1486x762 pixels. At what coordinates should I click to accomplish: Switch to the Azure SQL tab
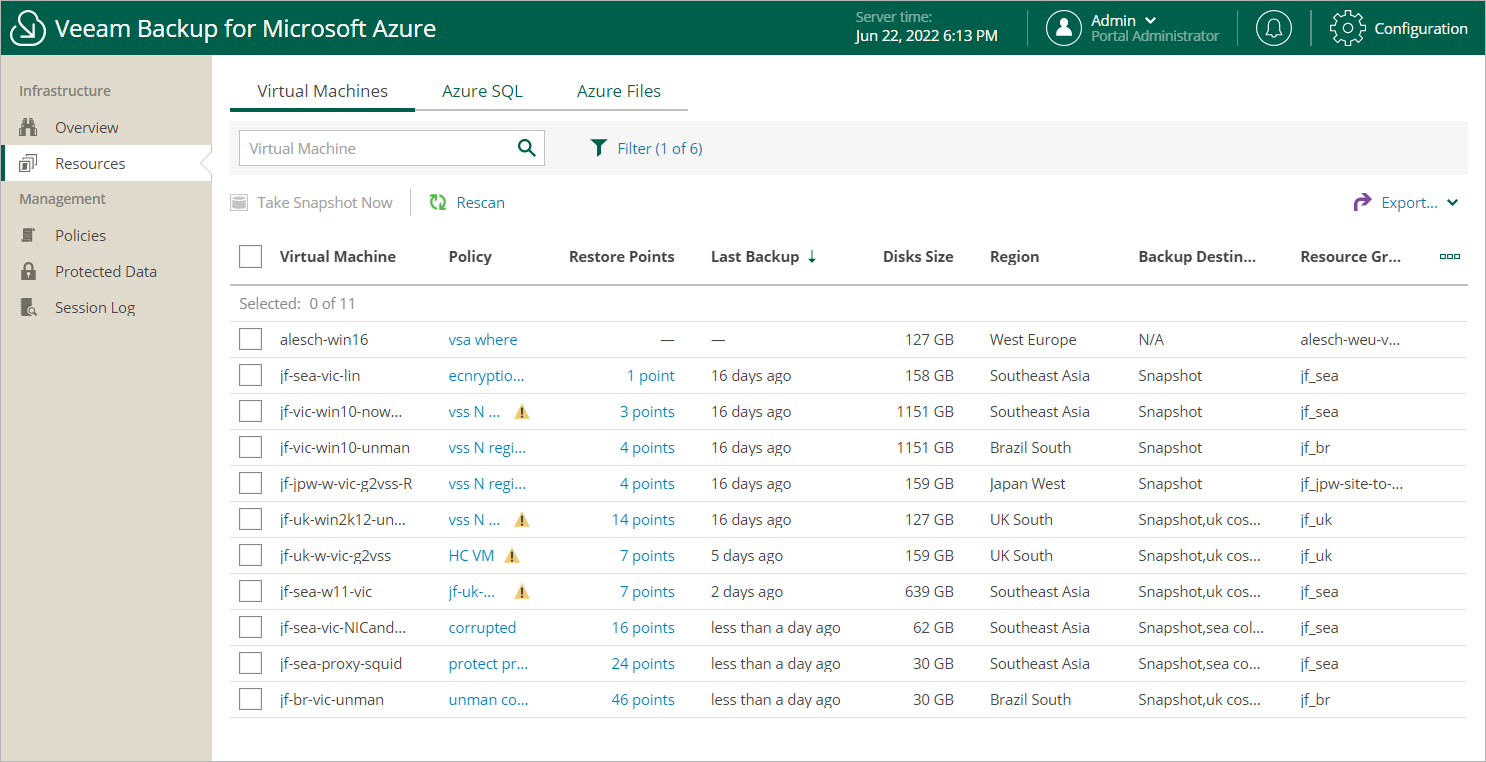(482, 91)
